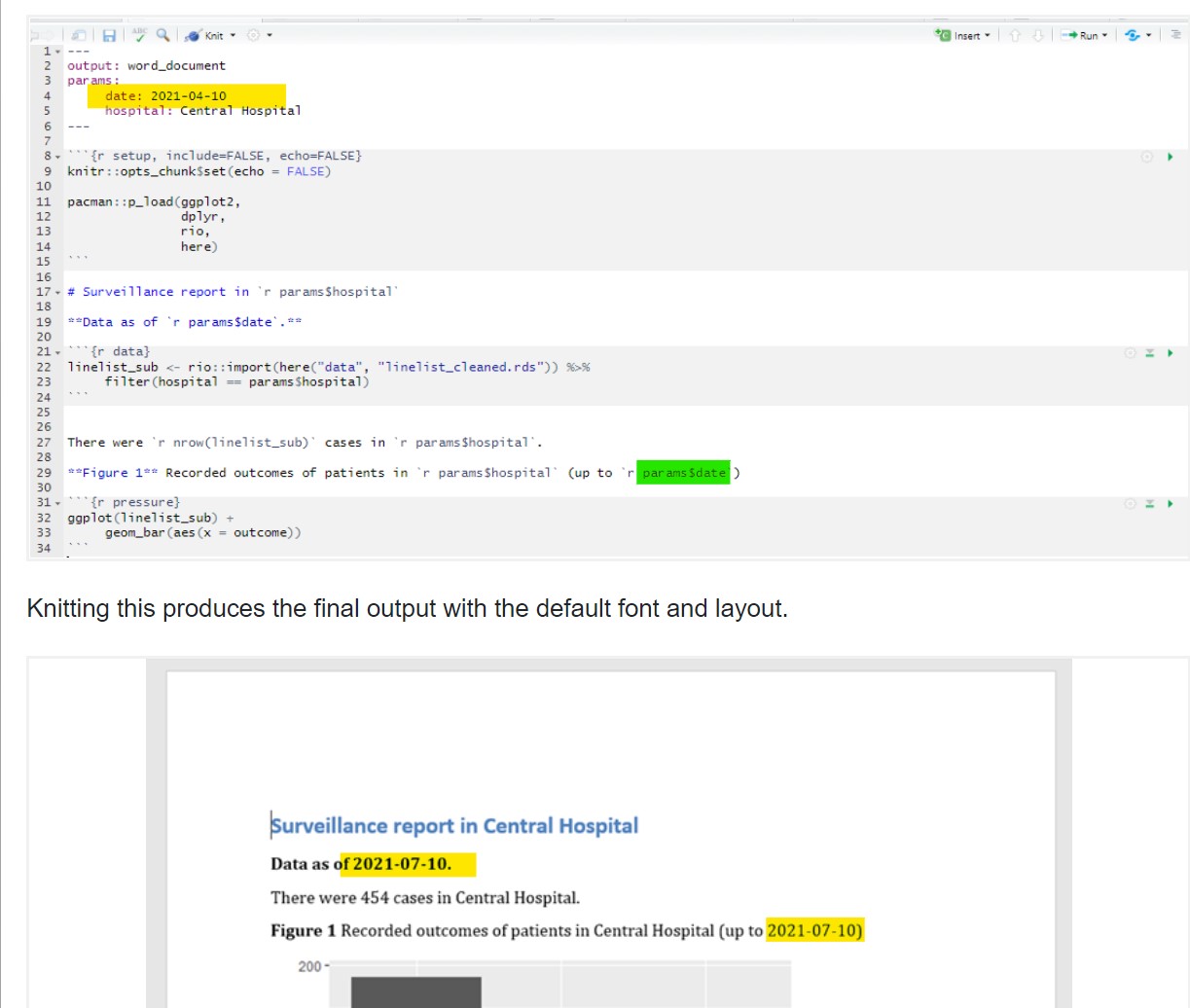Open the Insert dropdown arrow
This screenshot has width=1190, height=1008.
point(988,35)
